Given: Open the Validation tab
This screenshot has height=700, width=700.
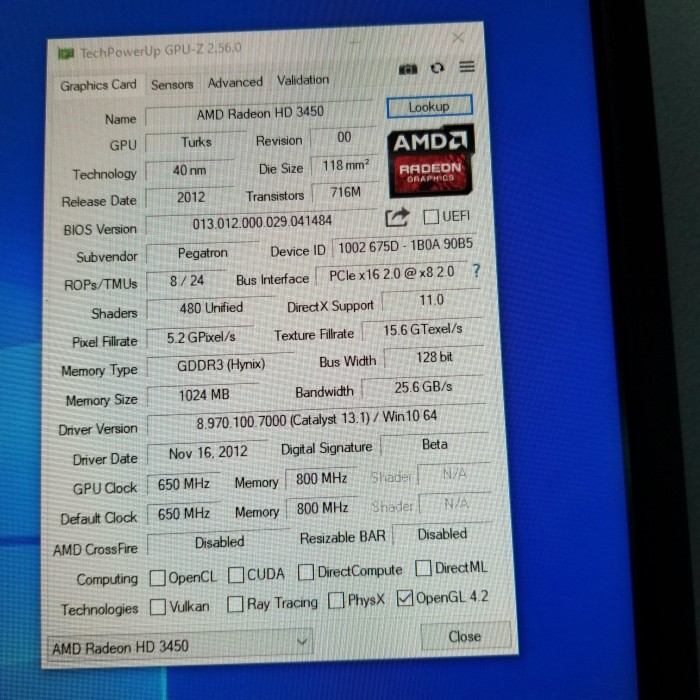Looking at the screenshot, I should coord(303,80).
